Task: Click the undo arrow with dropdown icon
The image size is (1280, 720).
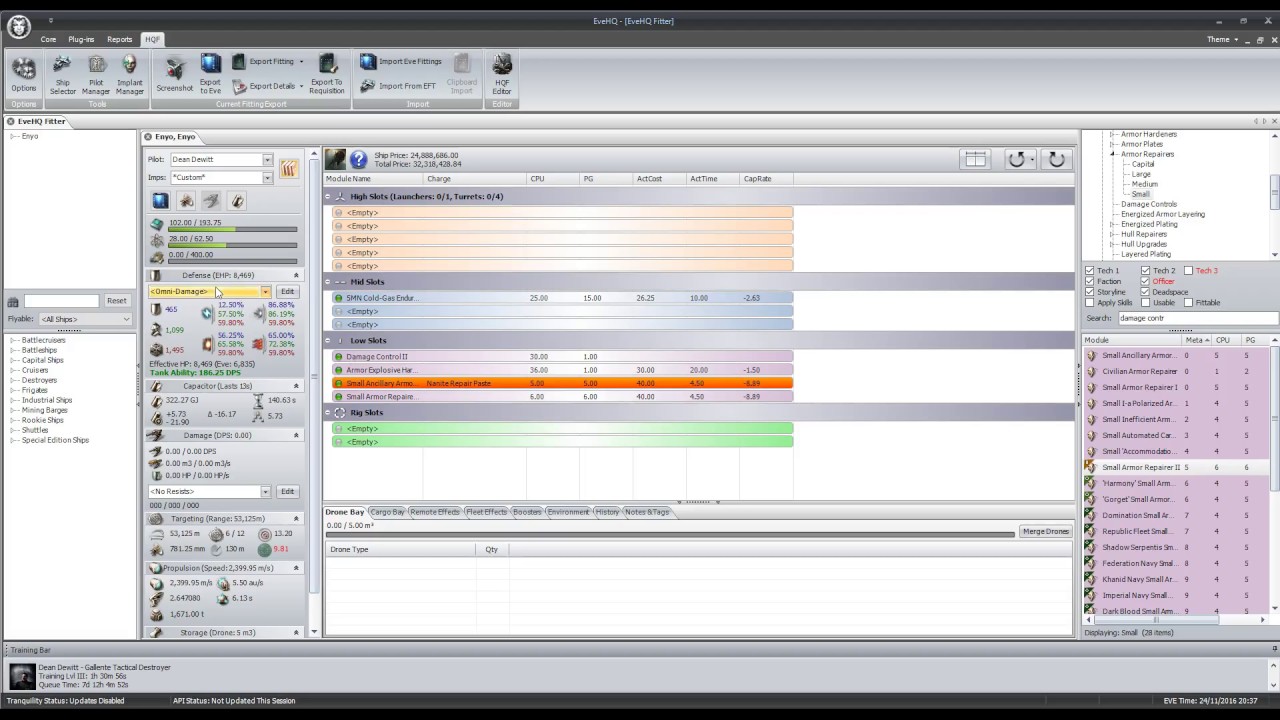Action: (1020, 159)
